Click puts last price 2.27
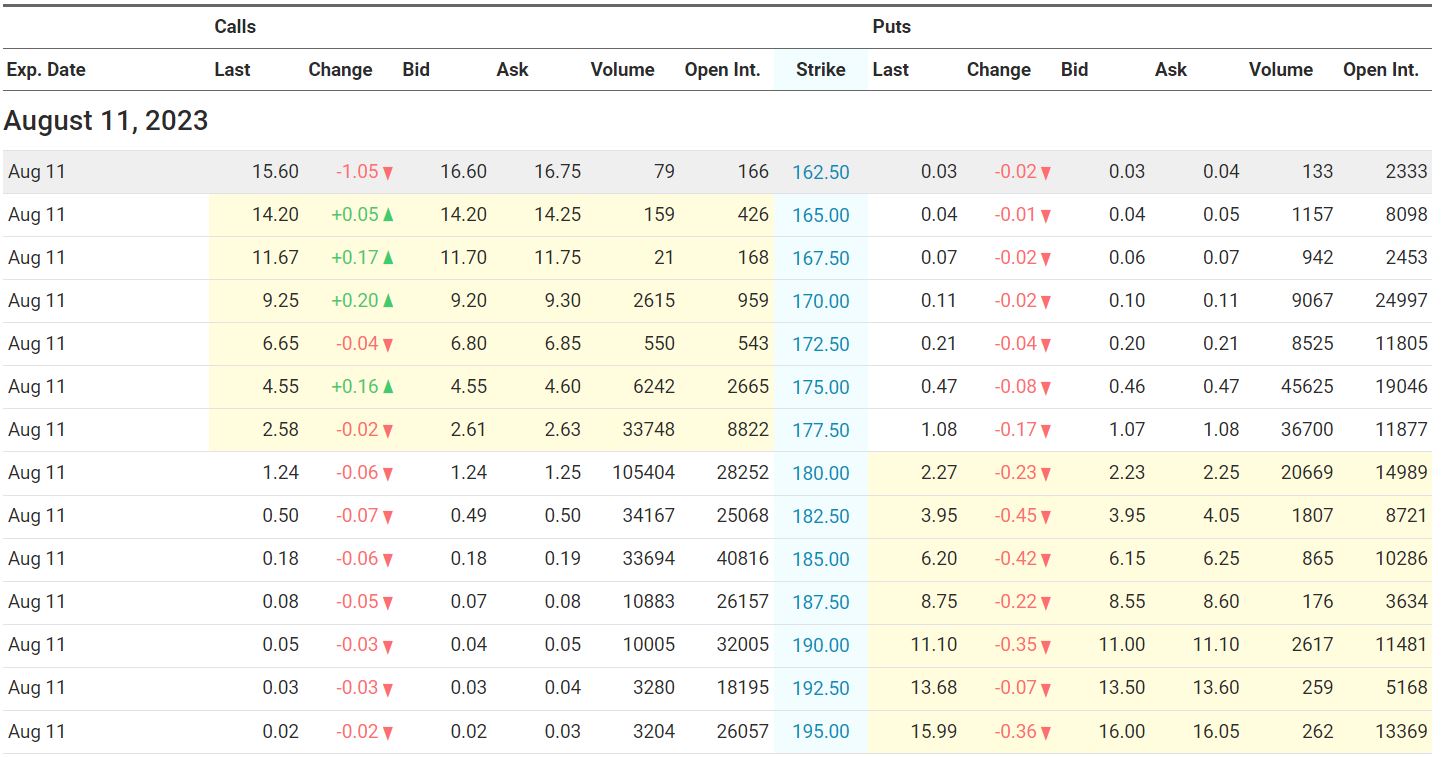Screen dimensions: 1445x757 click(x=939, y=473)
